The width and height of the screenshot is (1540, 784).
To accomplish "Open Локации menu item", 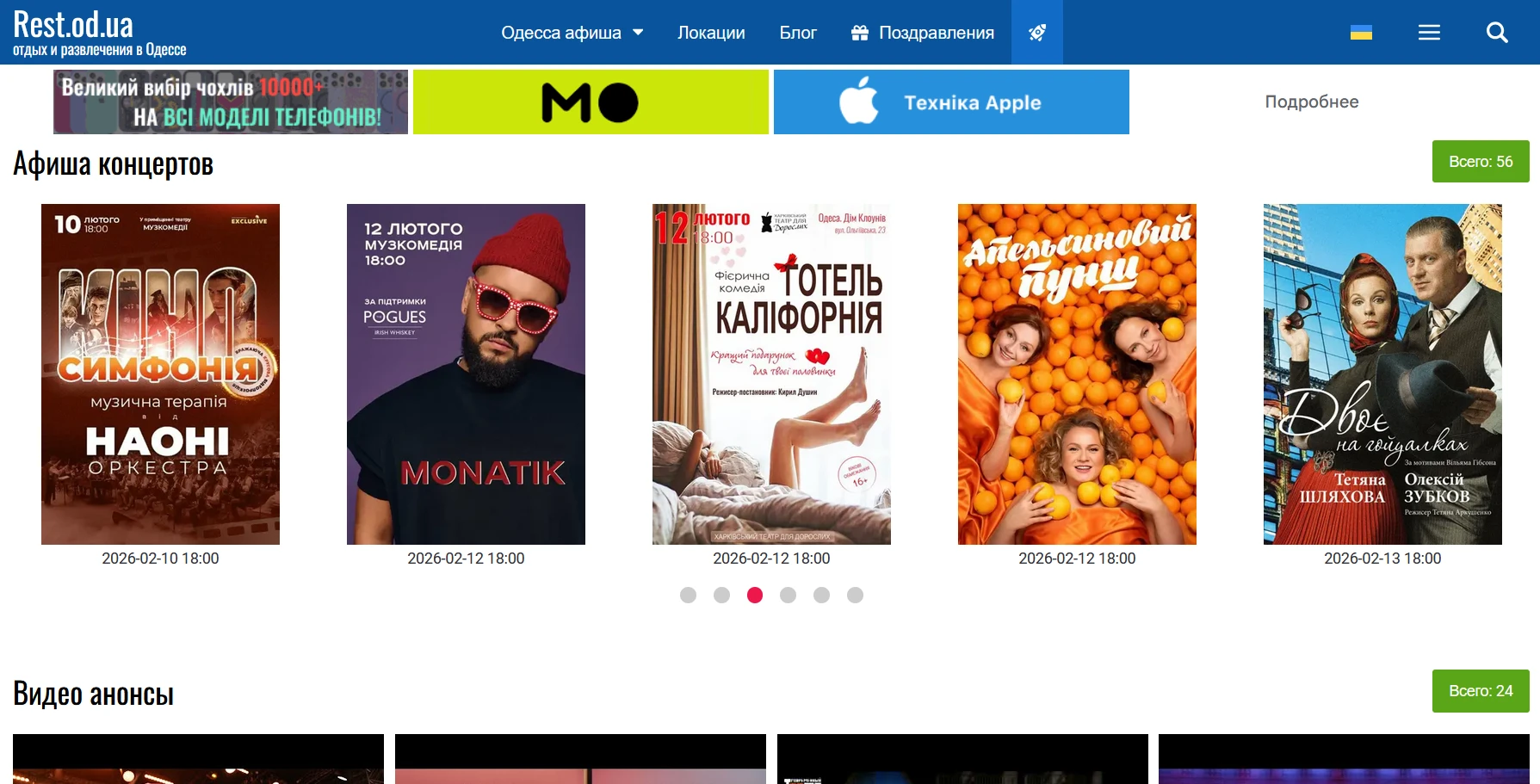I will click(711, 33).
